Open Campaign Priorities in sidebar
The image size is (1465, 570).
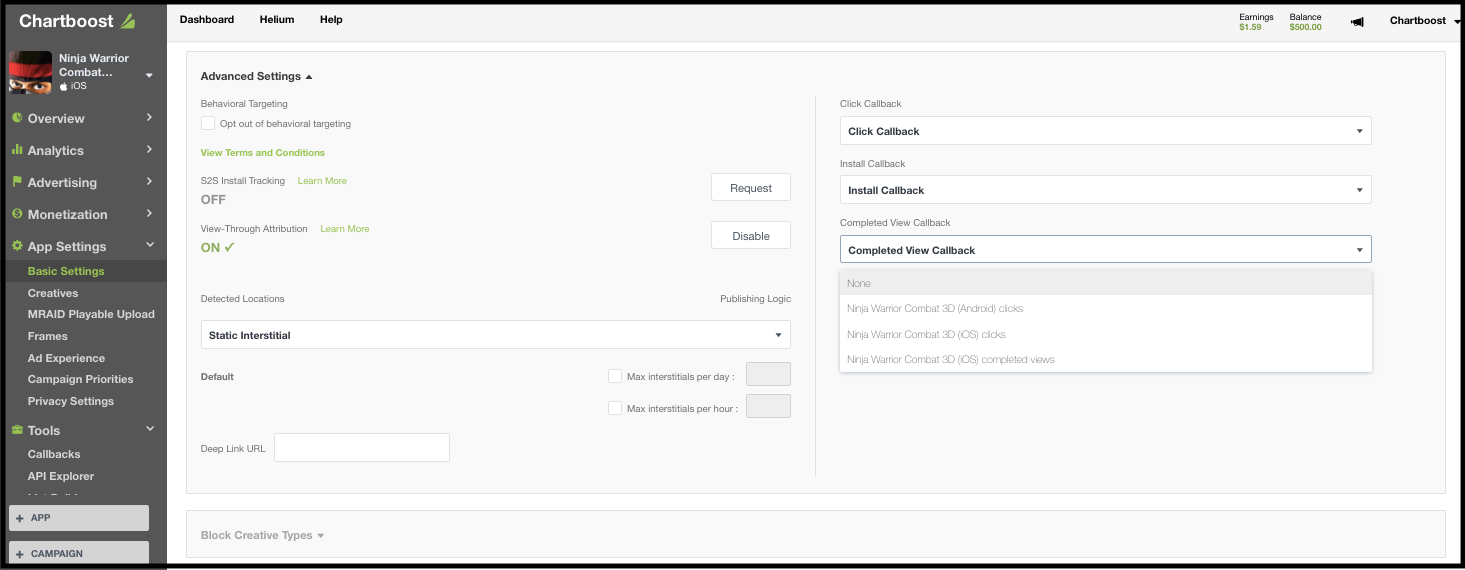point(80,379)
